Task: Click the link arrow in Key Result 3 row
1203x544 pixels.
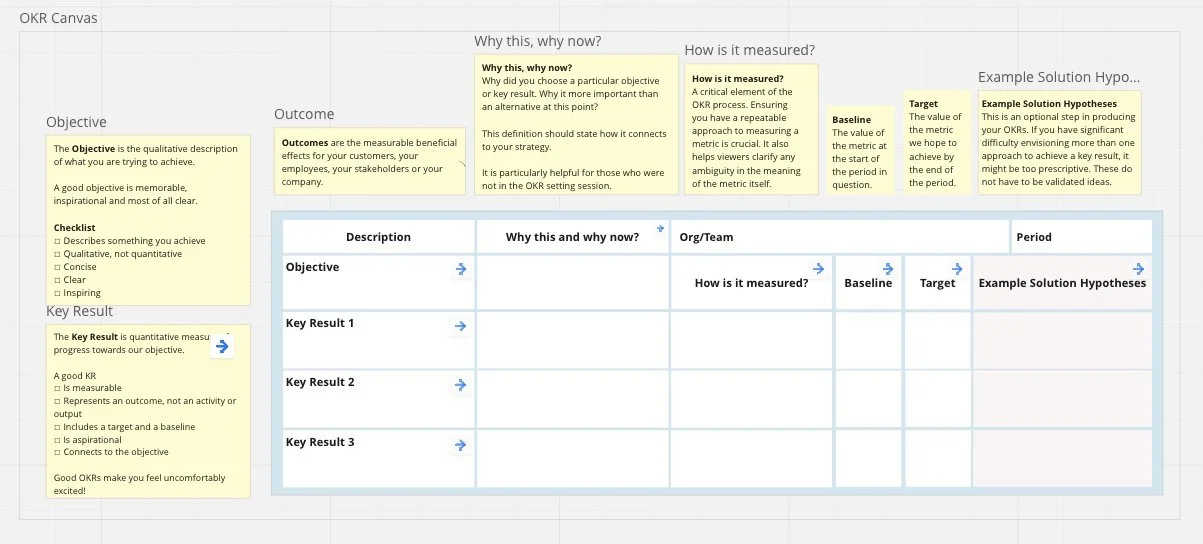Action: click(x=461, y=445)
